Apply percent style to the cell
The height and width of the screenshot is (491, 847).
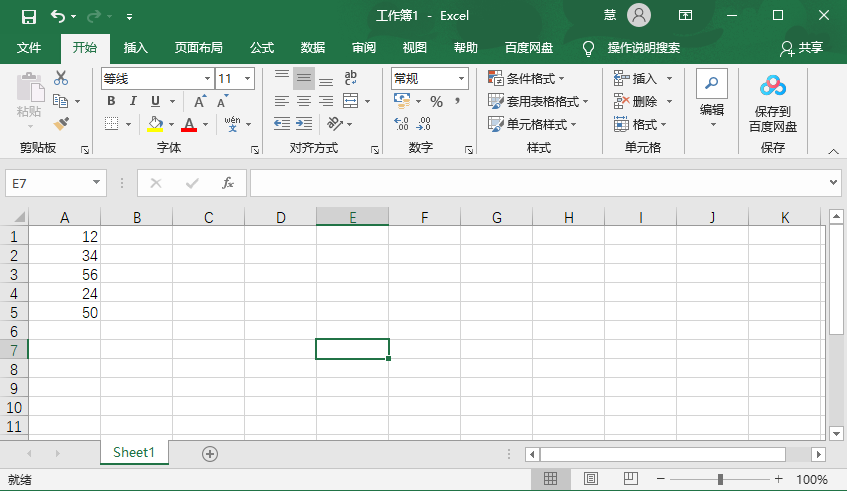[436, 101]
